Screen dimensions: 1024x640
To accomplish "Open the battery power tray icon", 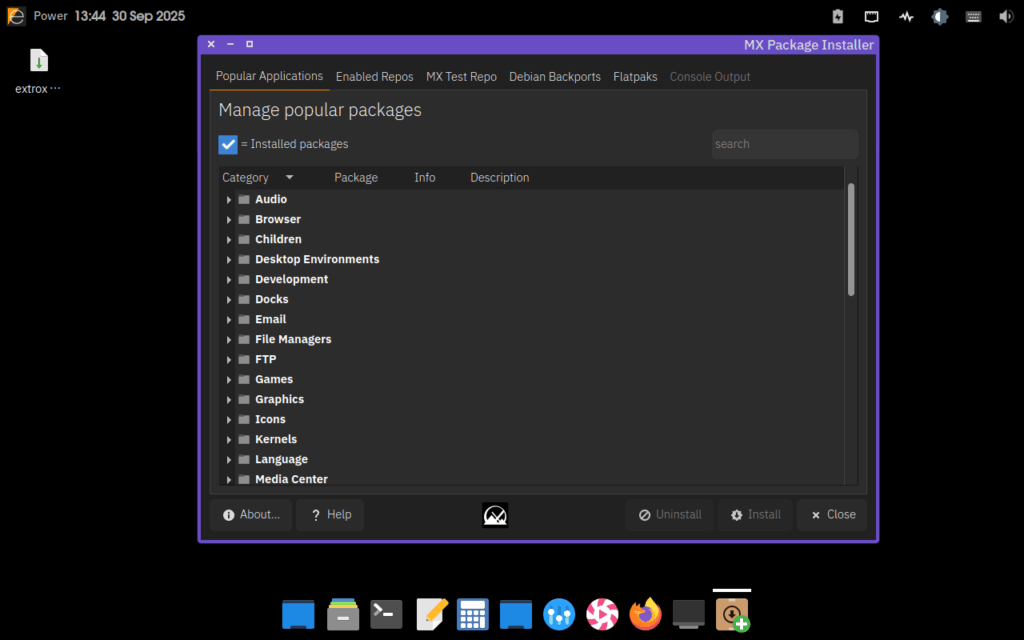I will pos(838,17).
